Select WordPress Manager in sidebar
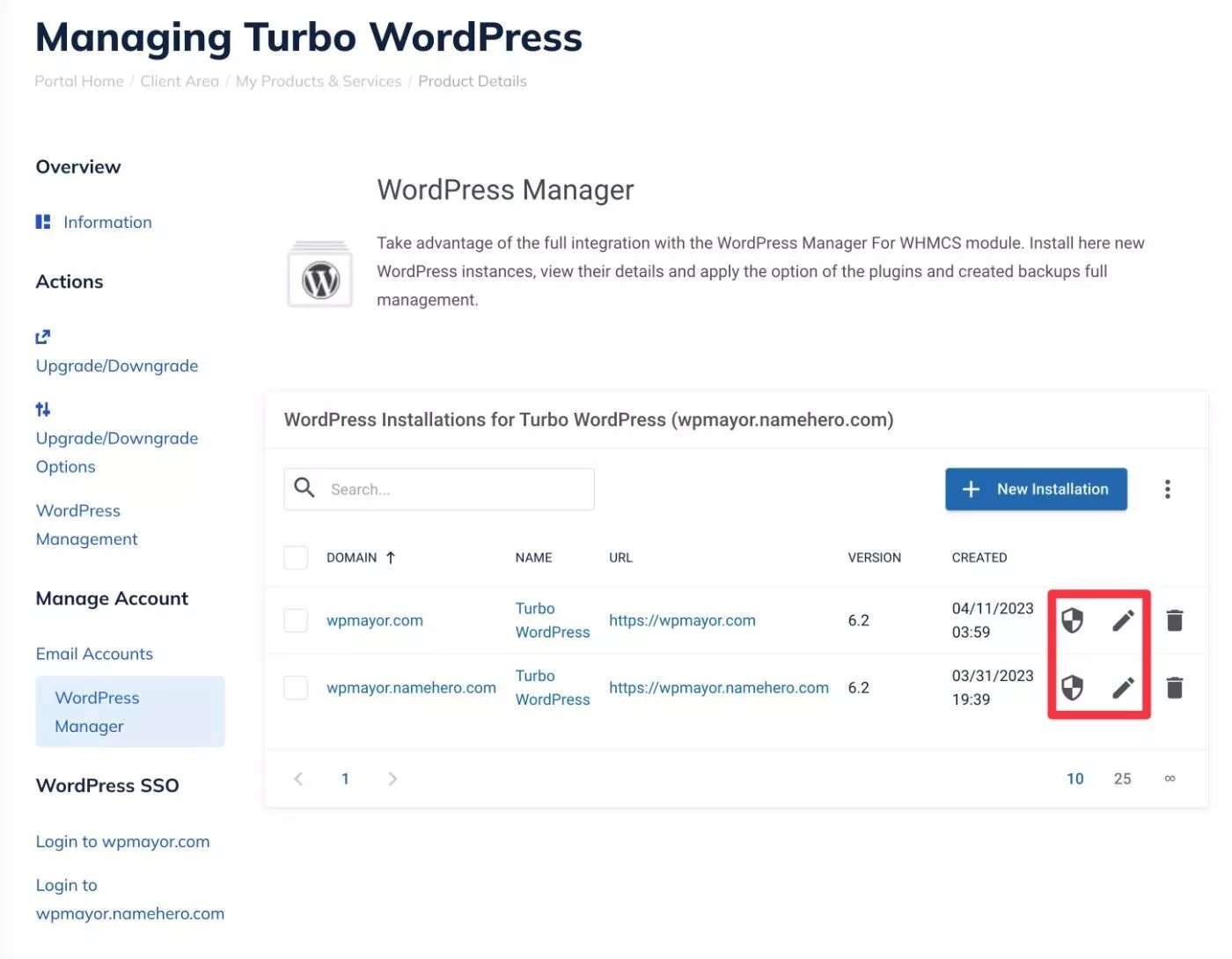This screenshot has height=959, width=1232. click(x=130, y=712)
